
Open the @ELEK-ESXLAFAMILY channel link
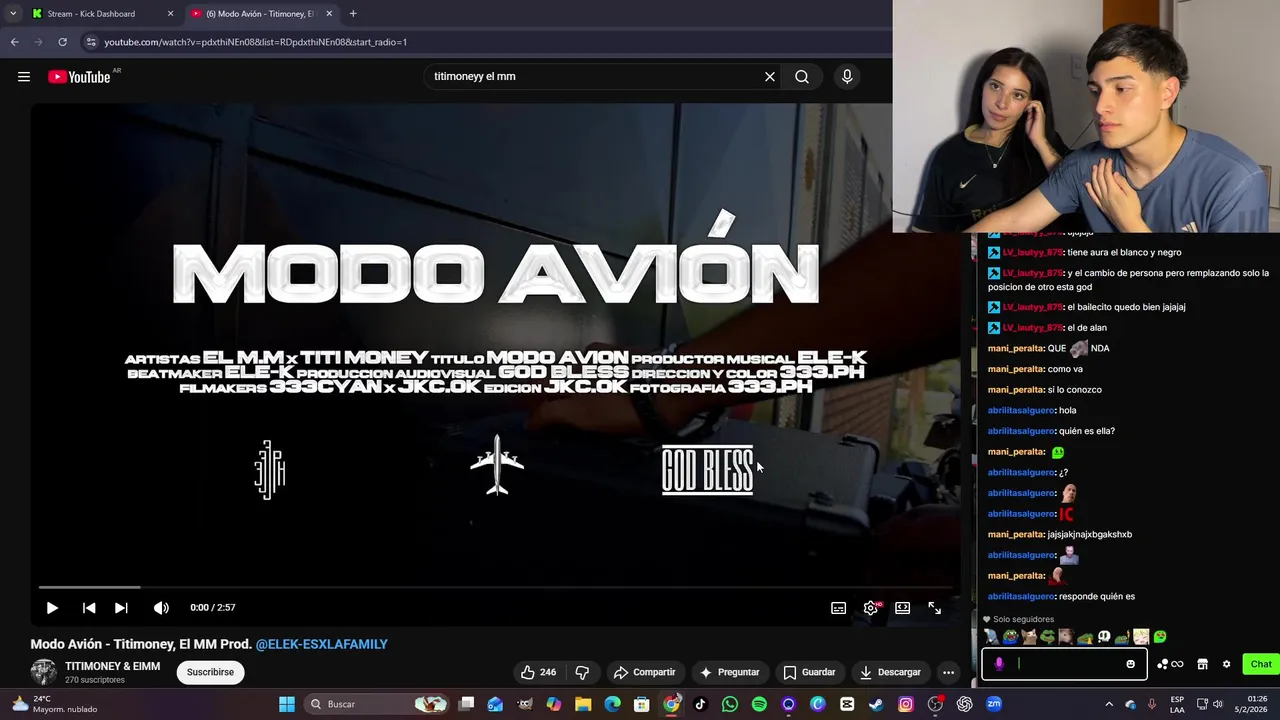click(321, 644)
